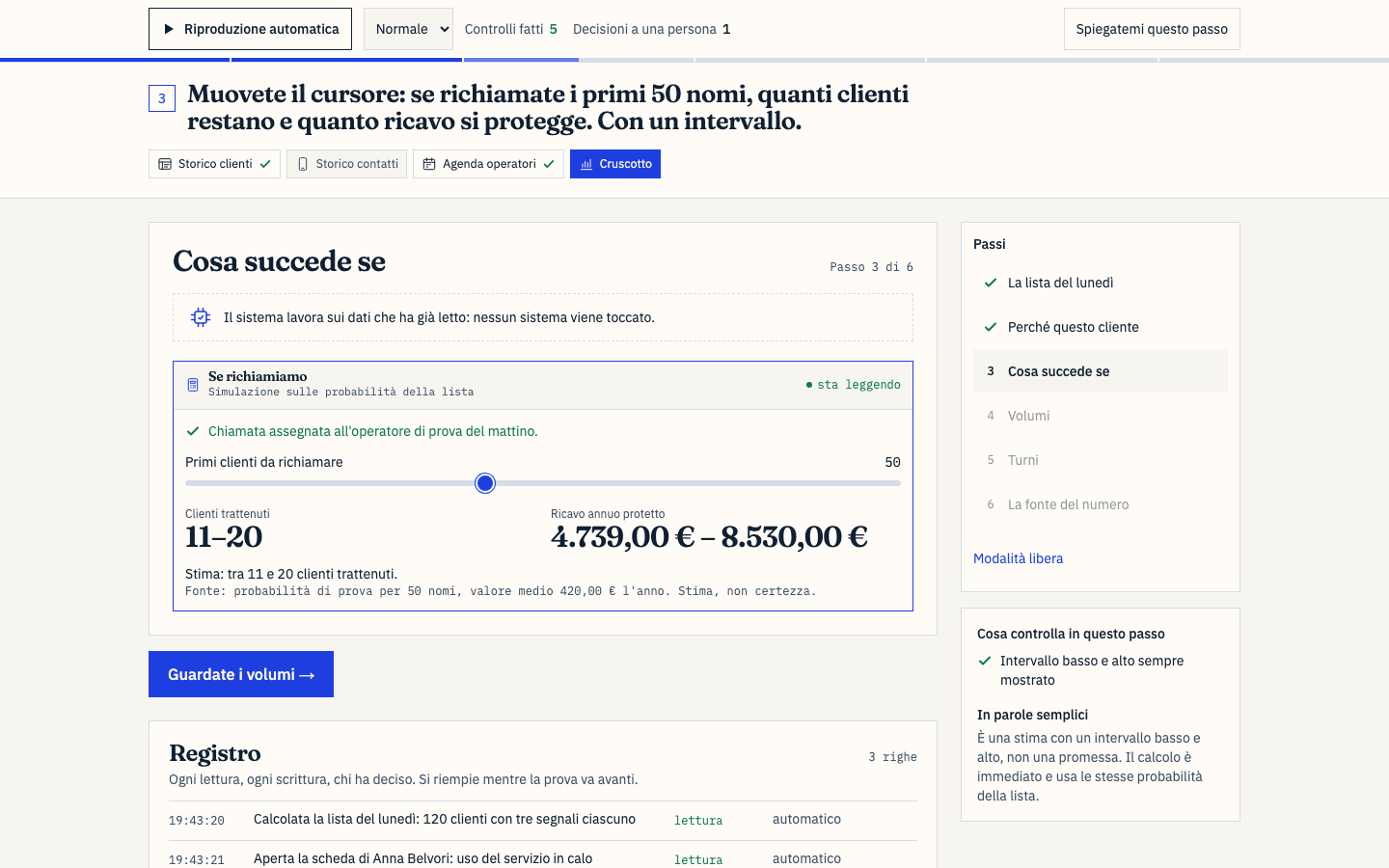Click the checkmark next to La lista del lunedì
Viewport: 1389px width, 868px height.
[991, 283]
